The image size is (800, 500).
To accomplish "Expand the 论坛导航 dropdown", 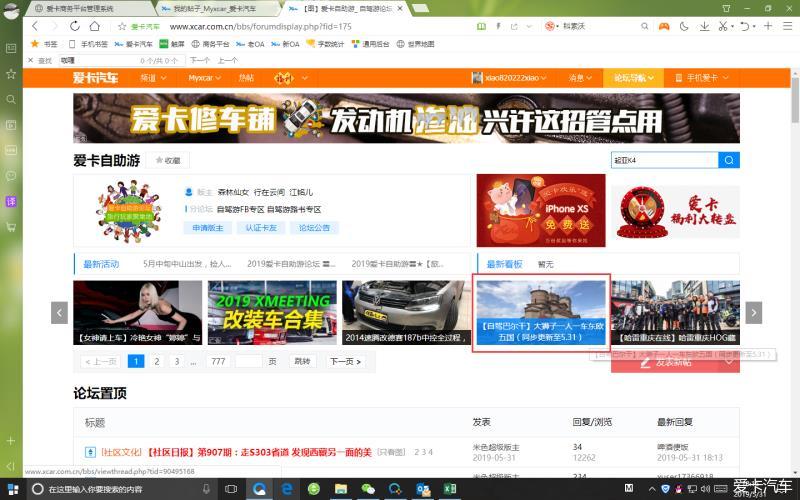I will 633,78.
